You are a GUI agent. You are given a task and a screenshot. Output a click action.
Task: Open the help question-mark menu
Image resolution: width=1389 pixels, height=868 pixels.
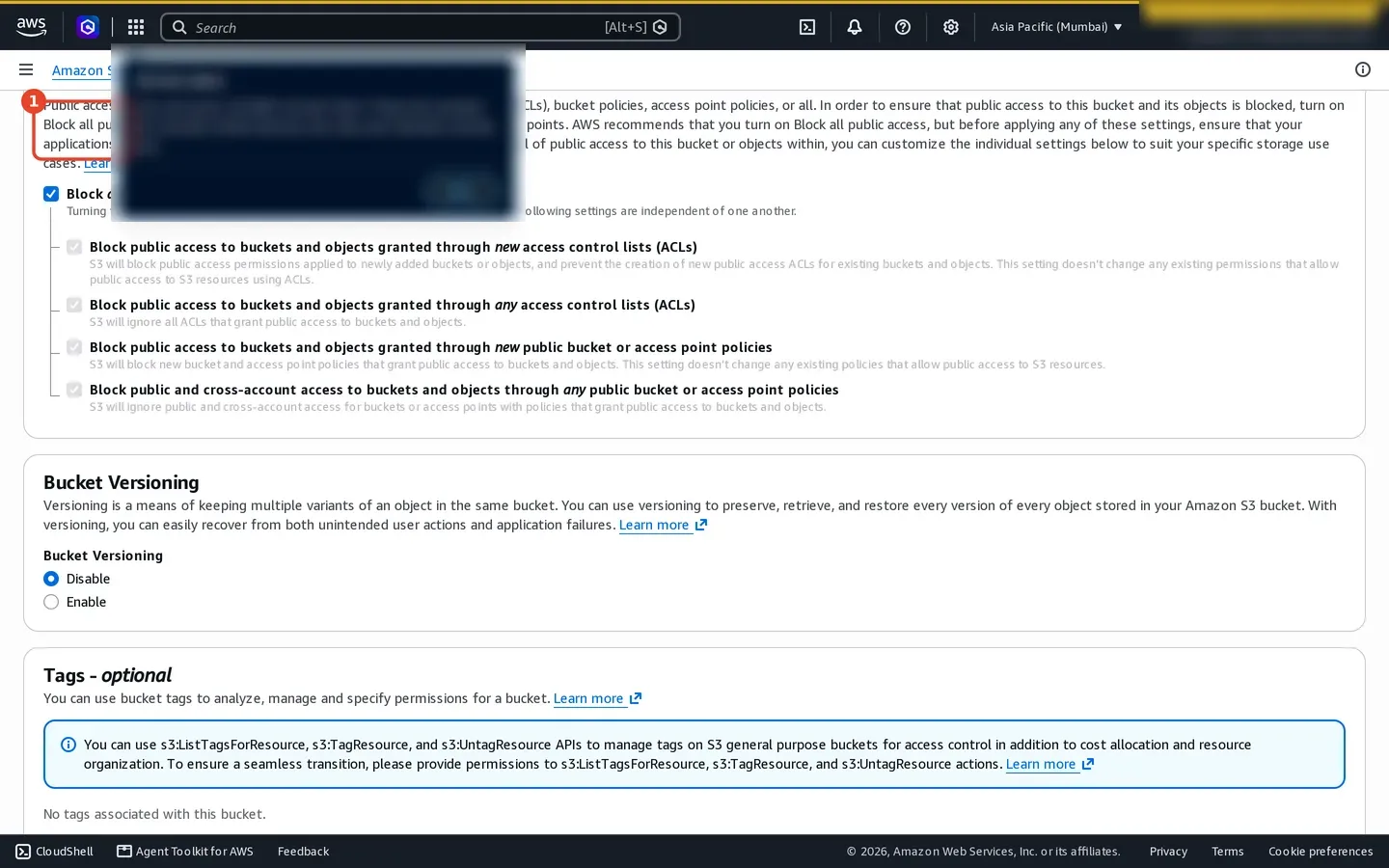[x=903, y=27]
